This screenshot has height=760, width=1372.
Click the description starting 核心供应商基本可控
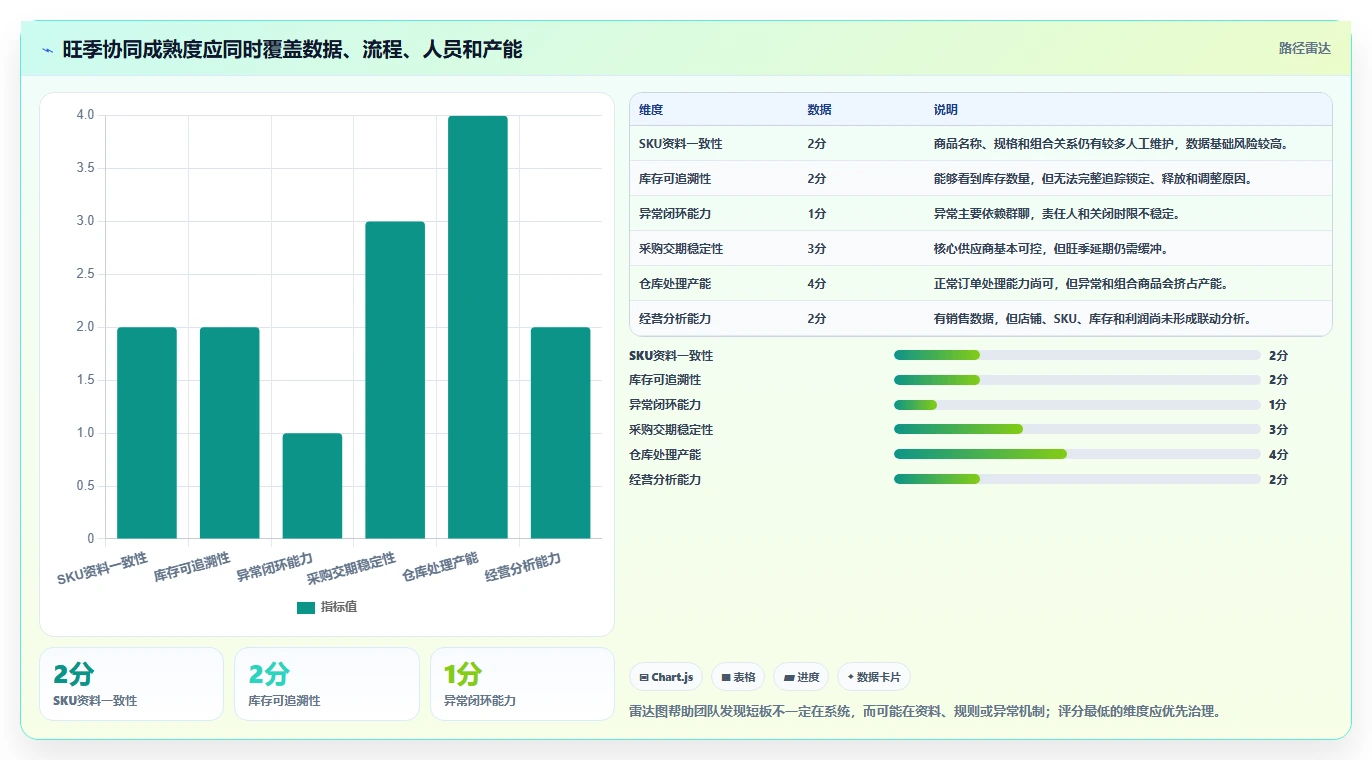tap(1051, 249)
